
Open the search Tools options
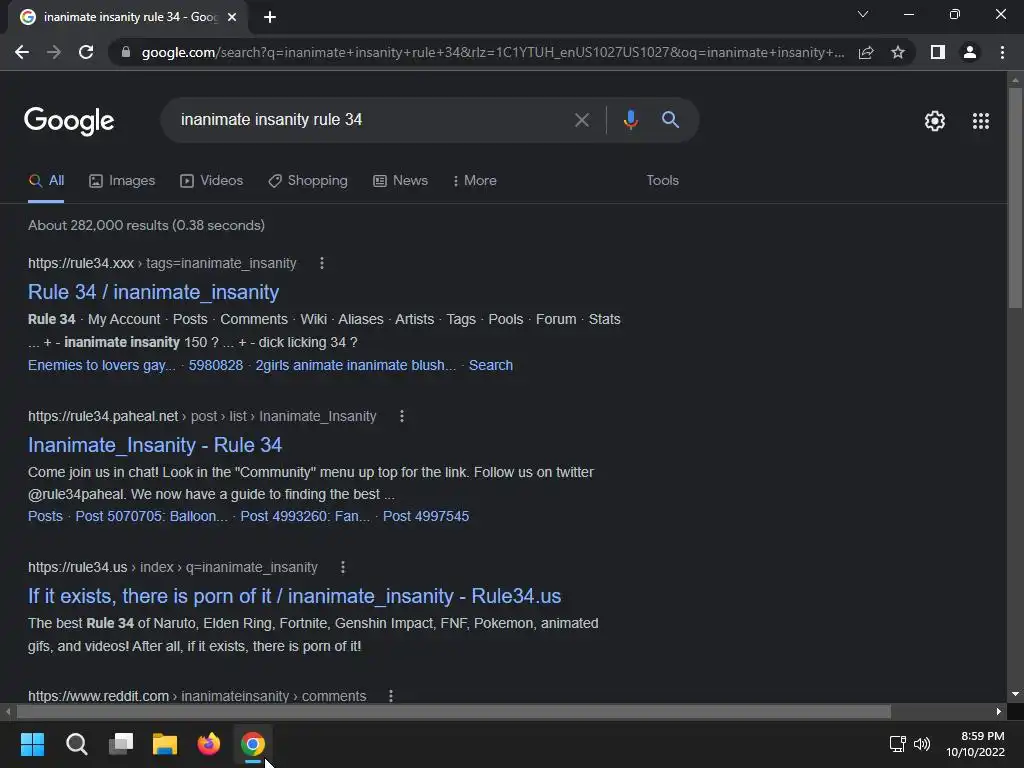662,180
